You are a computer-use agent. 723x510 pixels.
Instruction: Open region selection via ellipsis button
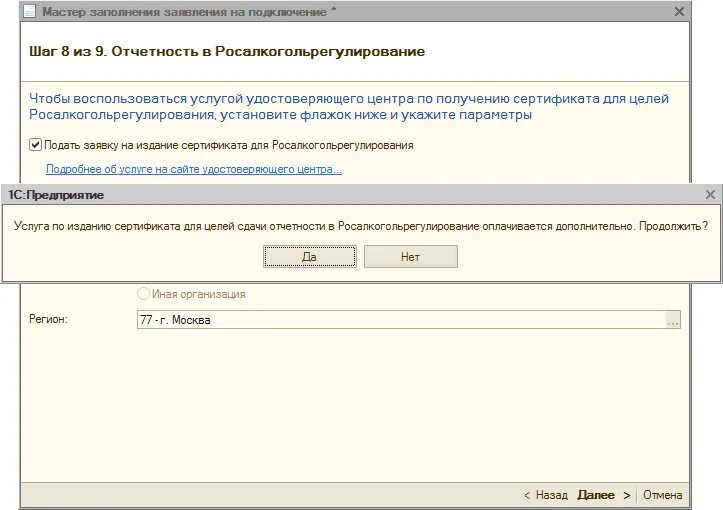[x=673, y=320]
